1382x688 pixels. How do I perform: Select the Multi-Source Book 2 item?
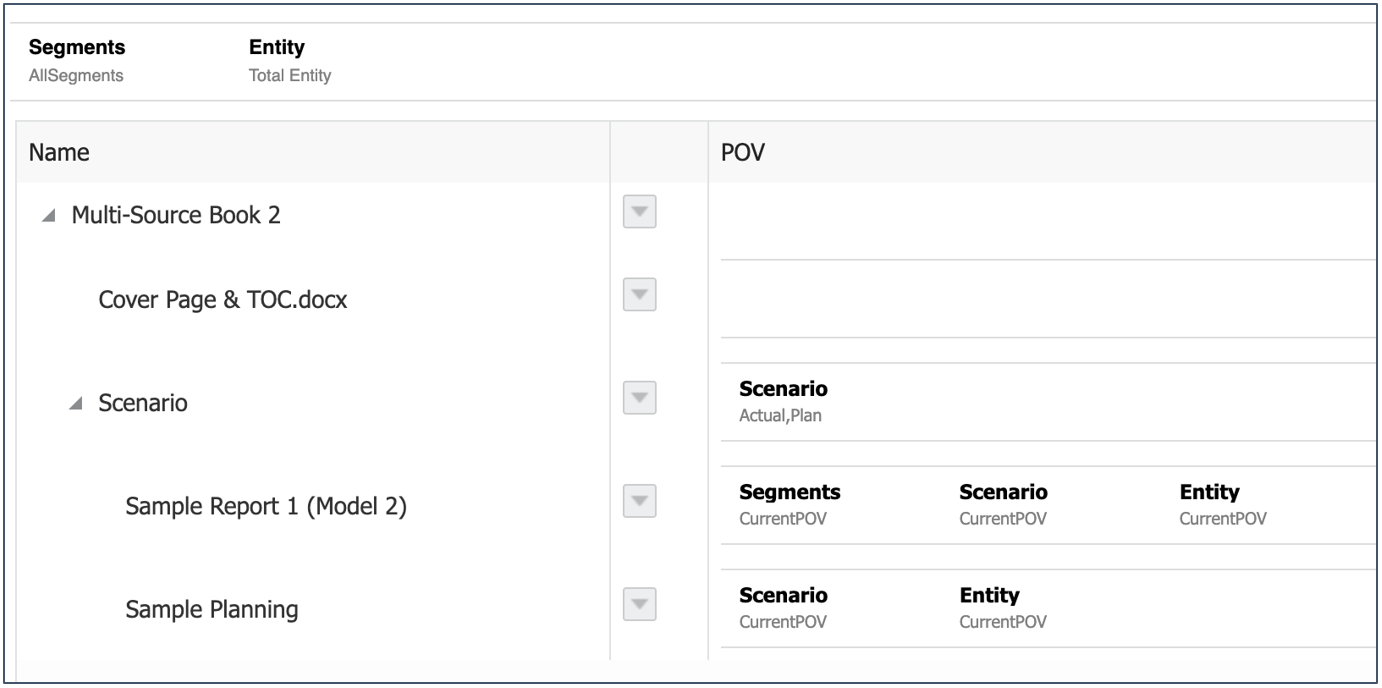point(176,216)
